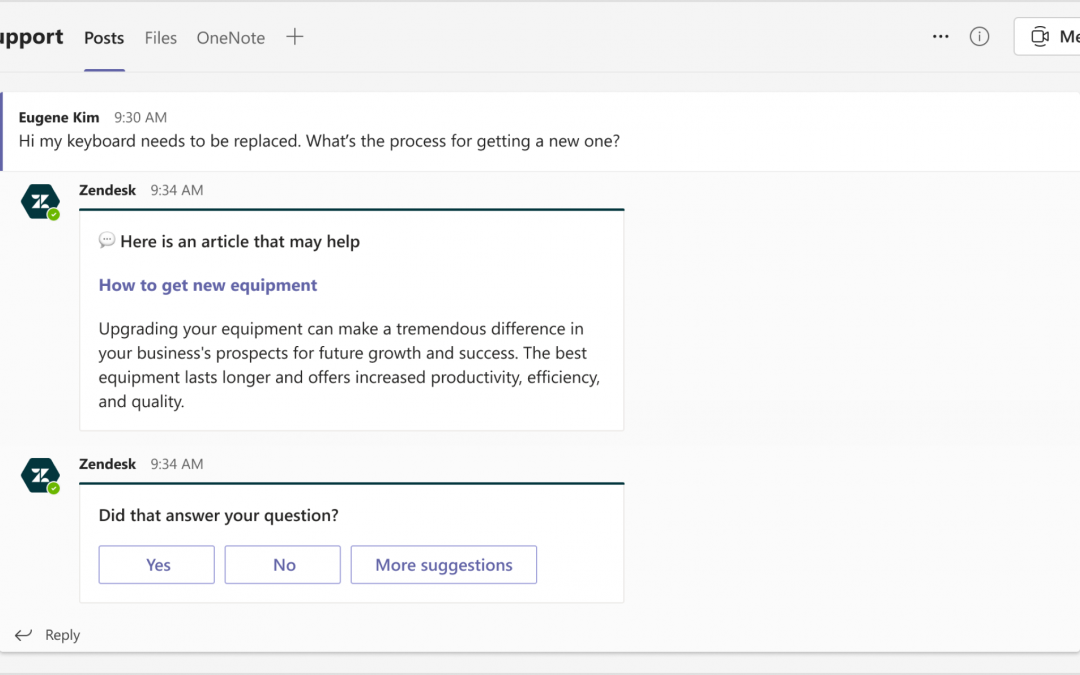Open the 'How to get new equipment' article link

[x=208, y=285]
